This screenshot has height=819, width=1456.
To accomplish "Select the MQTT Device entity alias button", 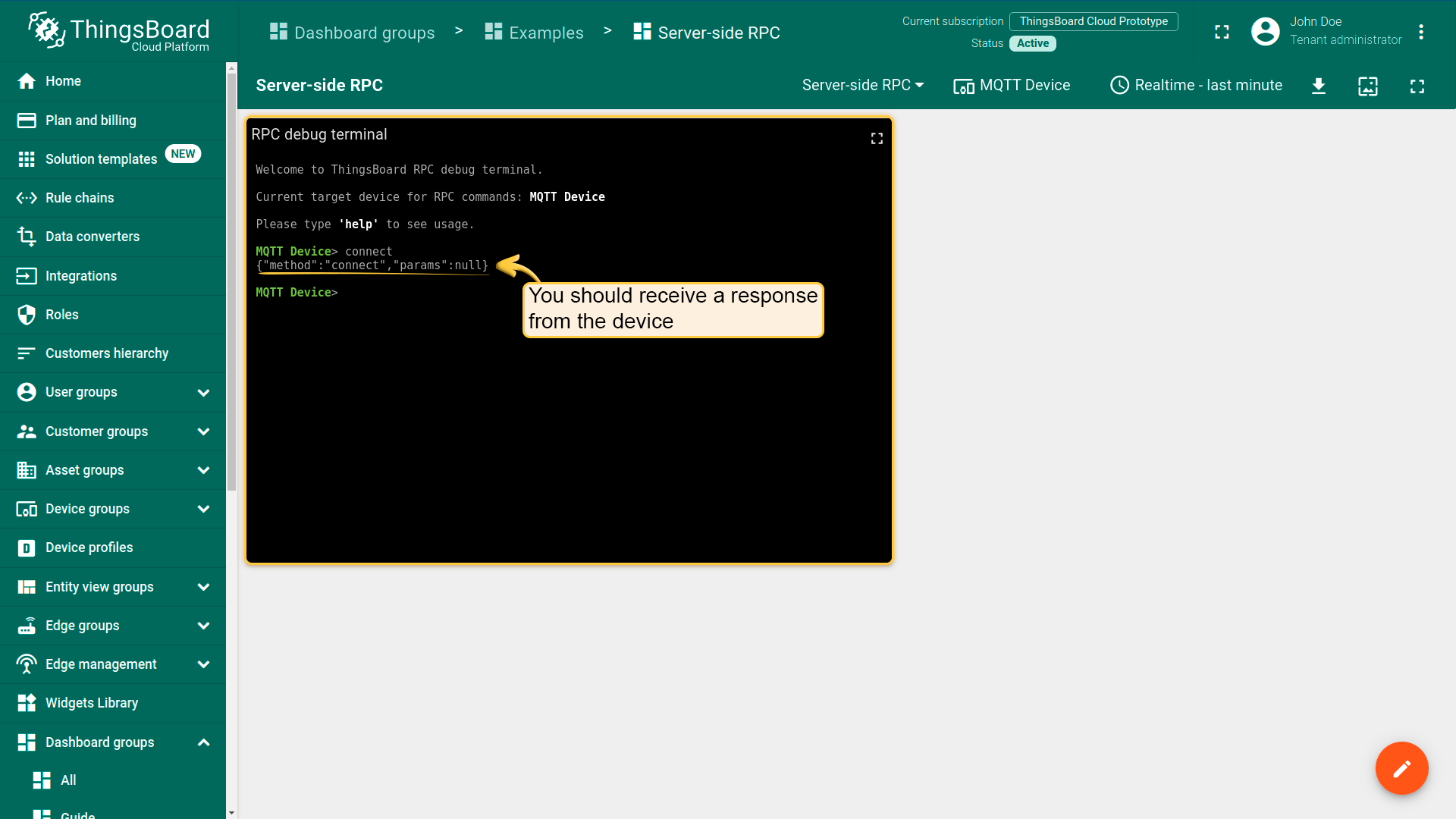I will click(1011, 85).
